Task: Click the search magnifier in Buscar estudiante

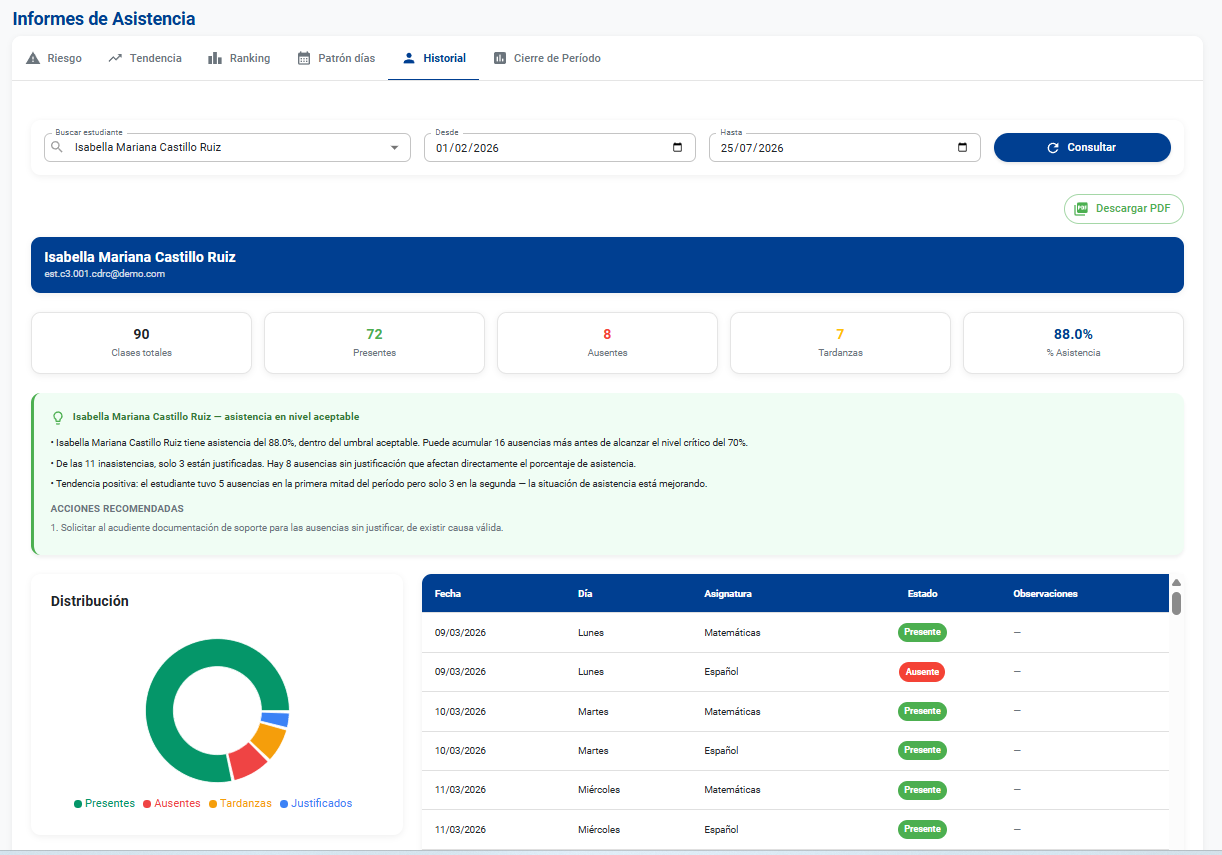Action: [x=56, y=147]
